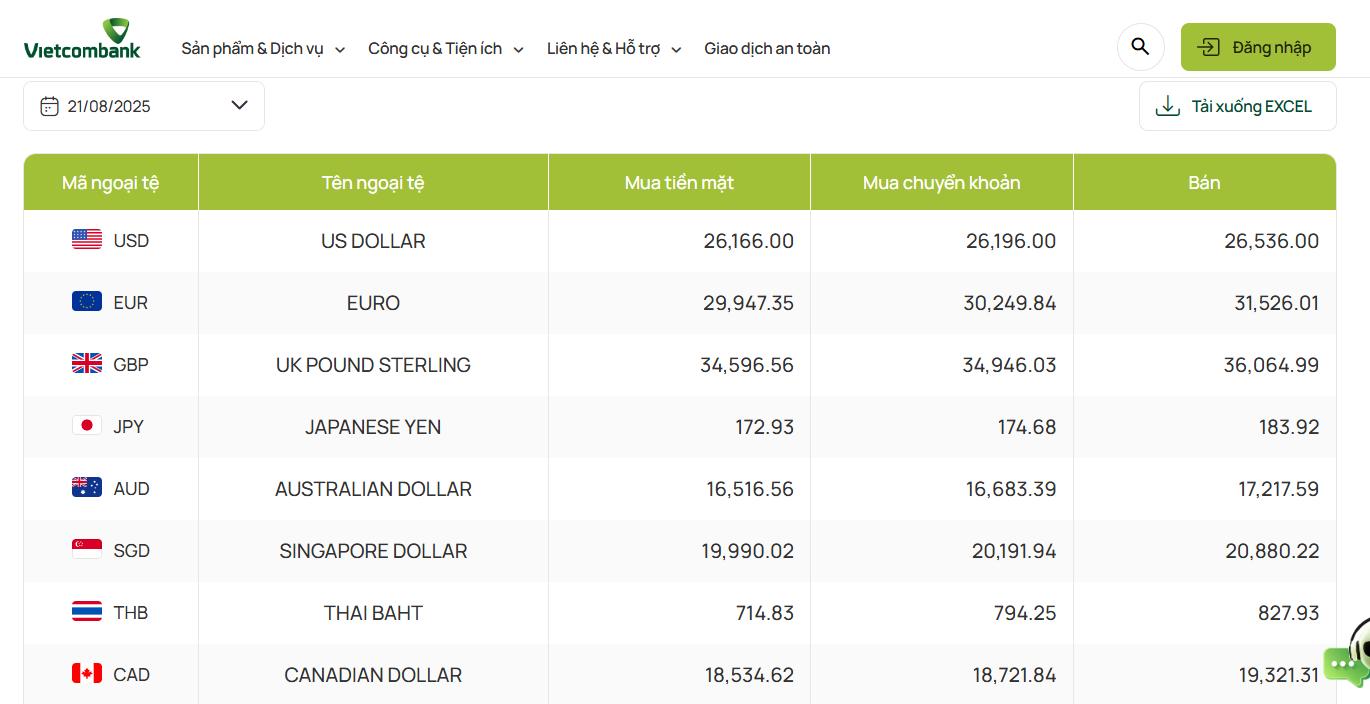Viewport: 1370px width, 704px height.
Task: Open the date selector dropdown chevron
Action: click(x=239, y=105)
